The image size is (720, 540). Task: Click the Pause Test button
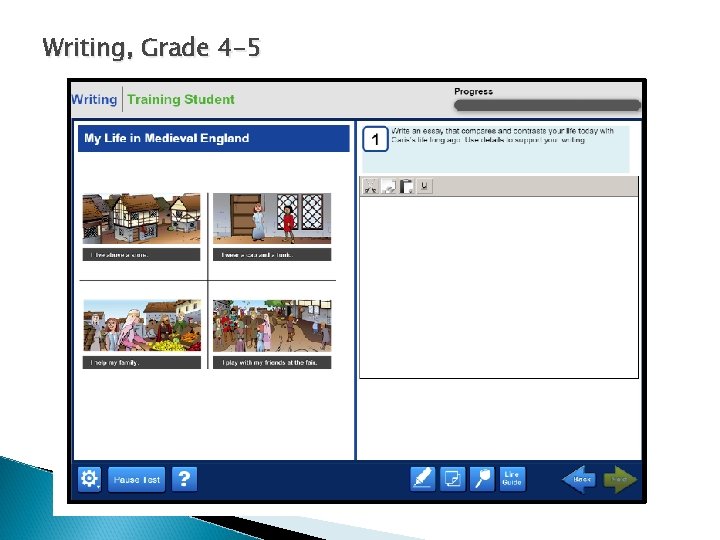point(136,479)
